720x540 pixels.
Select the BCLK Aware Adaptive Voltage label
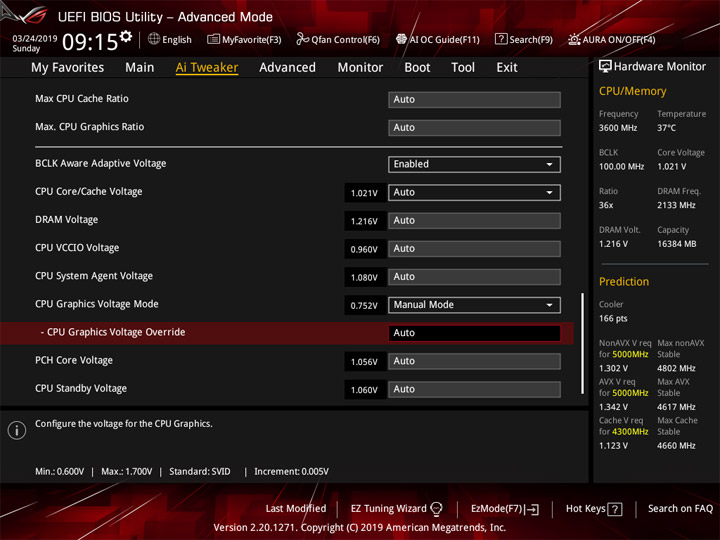[x=101, y=163]
